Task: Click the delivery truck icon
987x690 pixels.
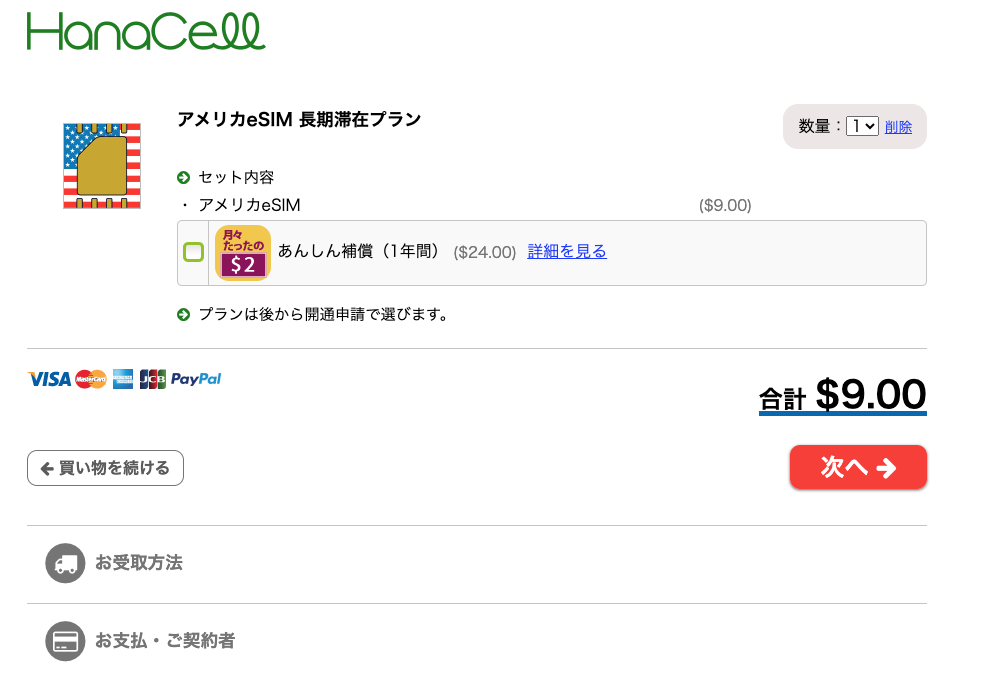Action: click(x=65, y=563)
